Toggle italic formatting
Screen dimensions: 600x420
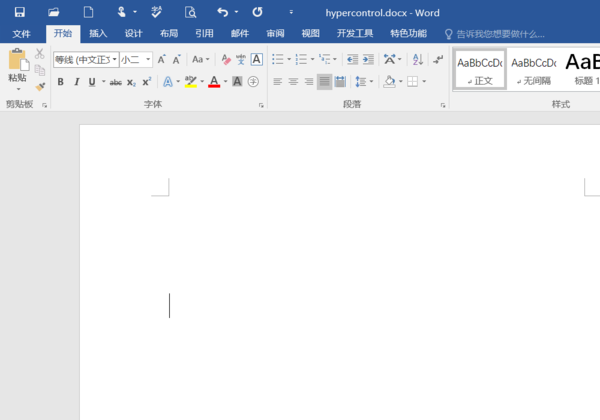point(77,81)
